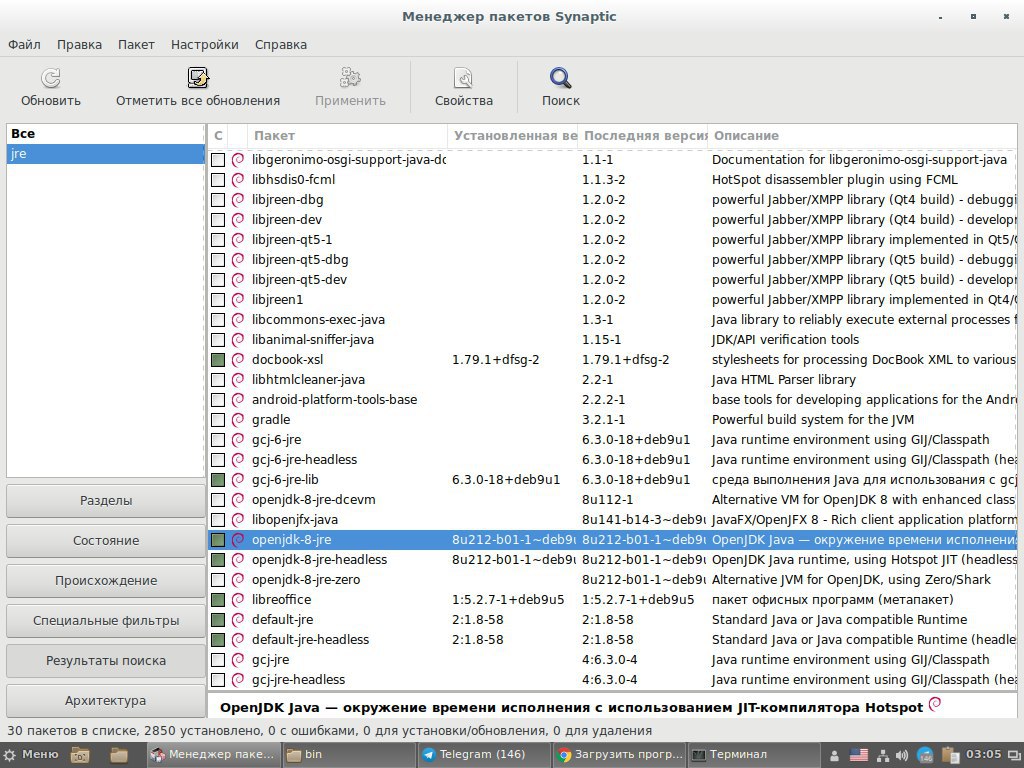The image size is (1024, 768).
Task: Open Telegram from the taskbar
Action: point(483,754)
